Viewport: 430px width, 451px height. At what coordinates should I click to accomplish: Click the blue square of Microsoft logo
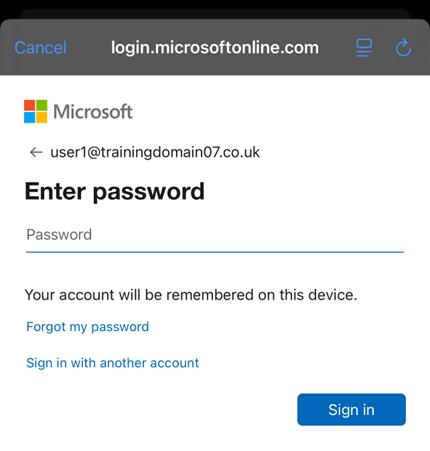29,117
